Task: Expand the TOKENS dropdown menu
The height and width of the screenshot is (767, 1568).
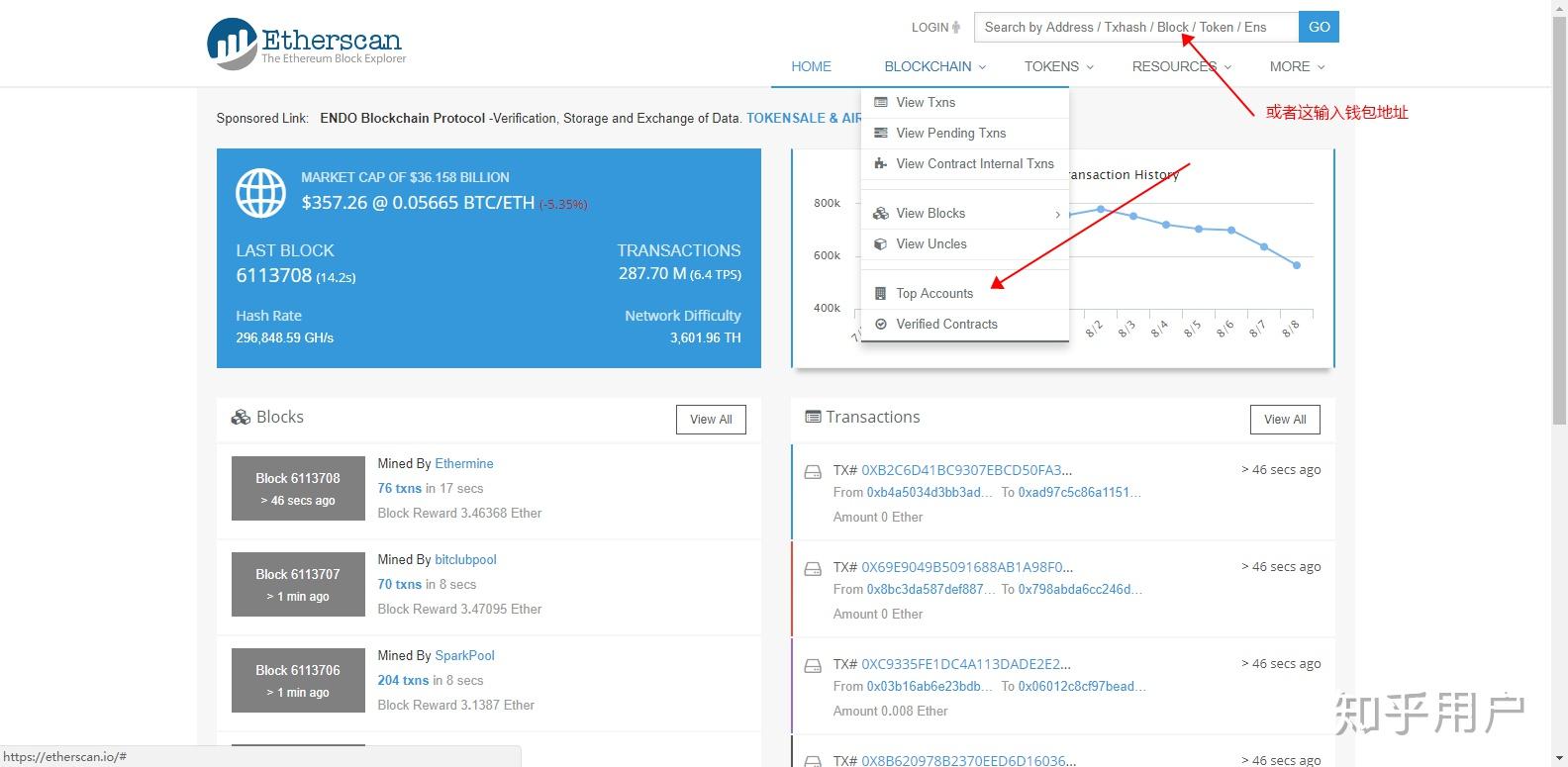Action: point(1059,66)
